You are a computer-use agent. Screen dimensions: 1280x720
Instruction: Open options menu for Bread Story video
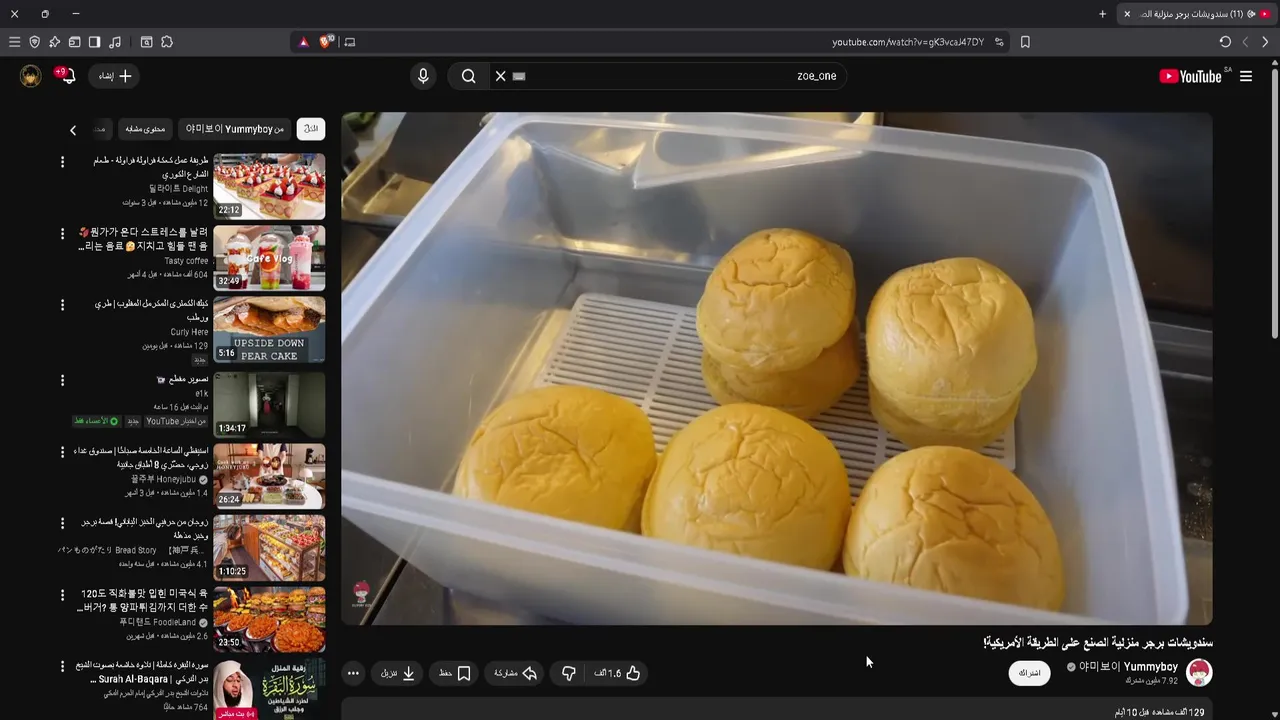click(x=62, y=522)
